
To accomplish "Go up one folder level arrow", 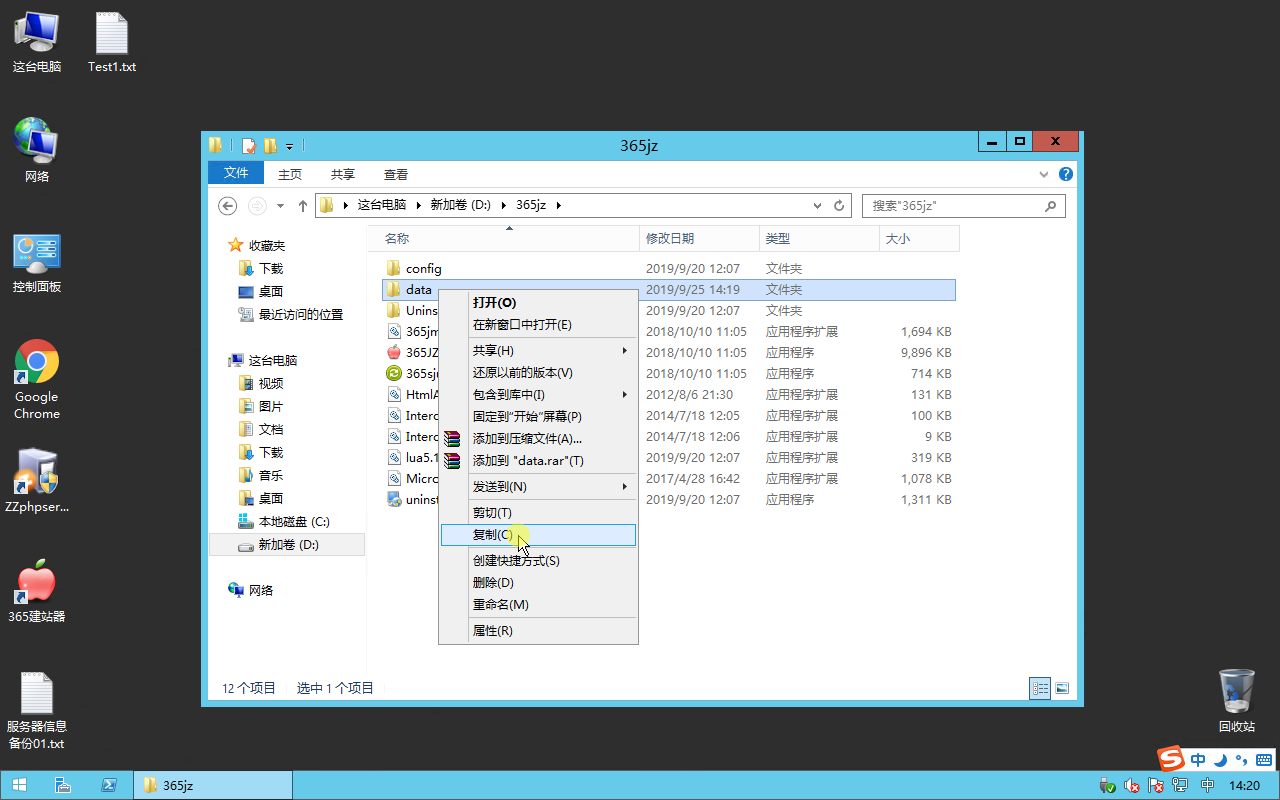I will [x=303, y=206].
